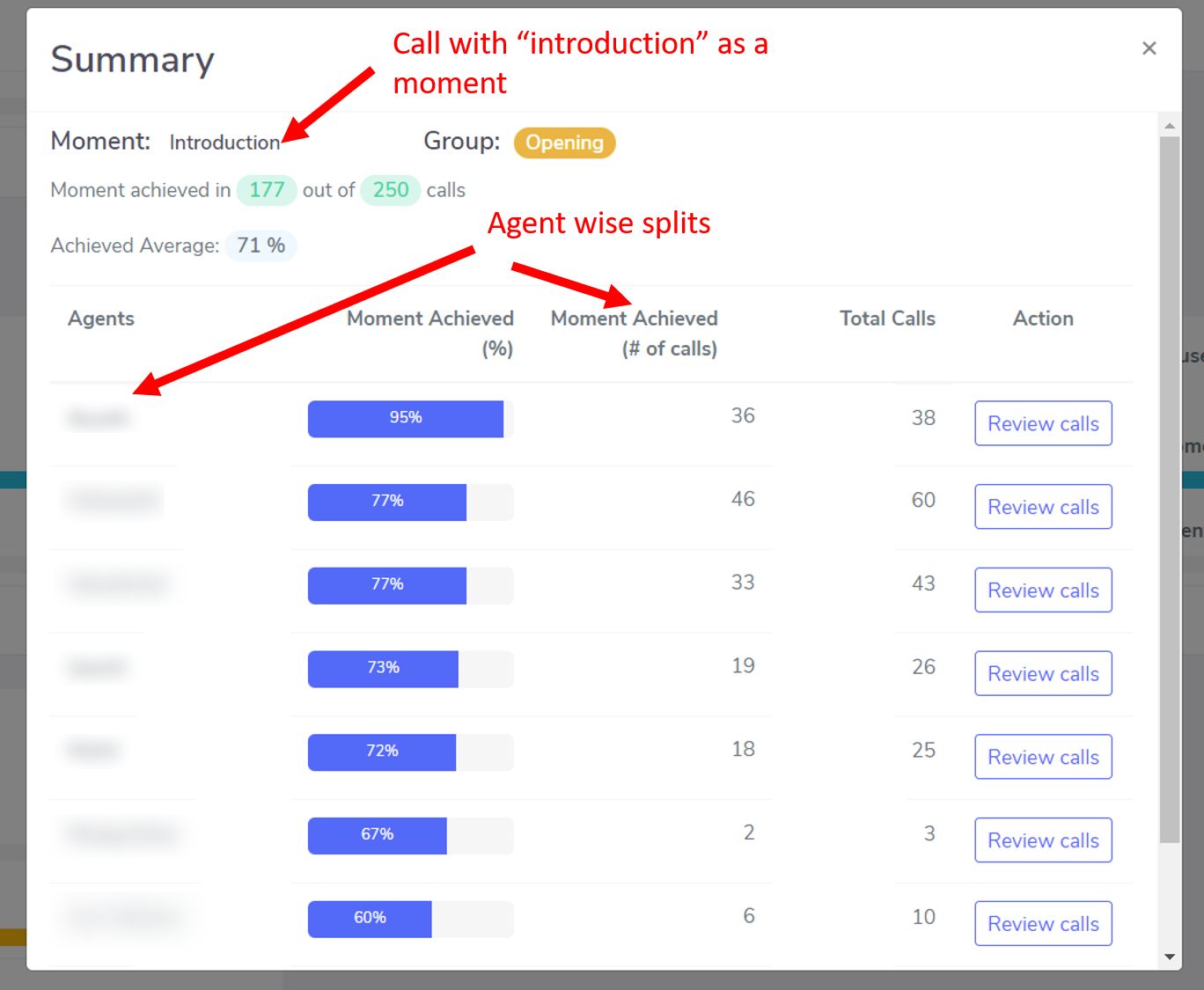Click Review calls for the 67% agent
This screenshot has height=990, width=1204.
coord(1043,840)
